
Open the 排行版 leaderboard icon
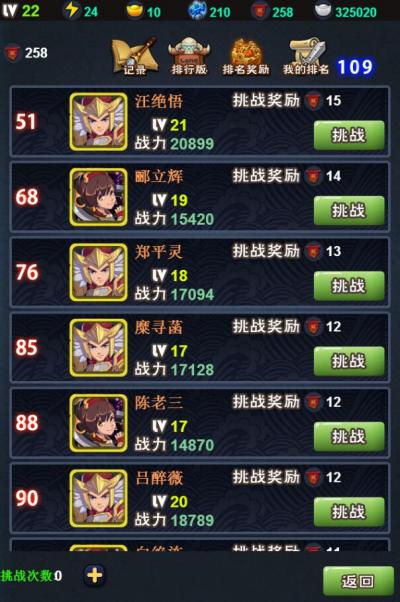[x=189, y=56]
